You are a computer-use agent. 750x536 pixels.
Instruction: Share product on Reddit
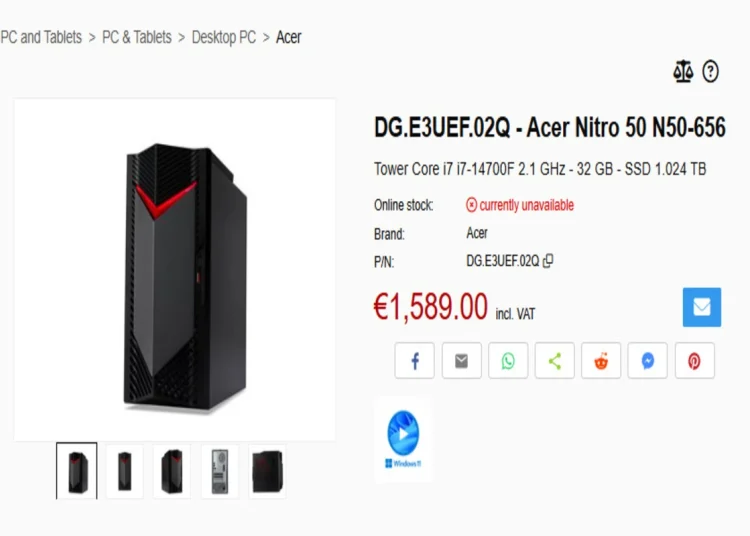601,361
